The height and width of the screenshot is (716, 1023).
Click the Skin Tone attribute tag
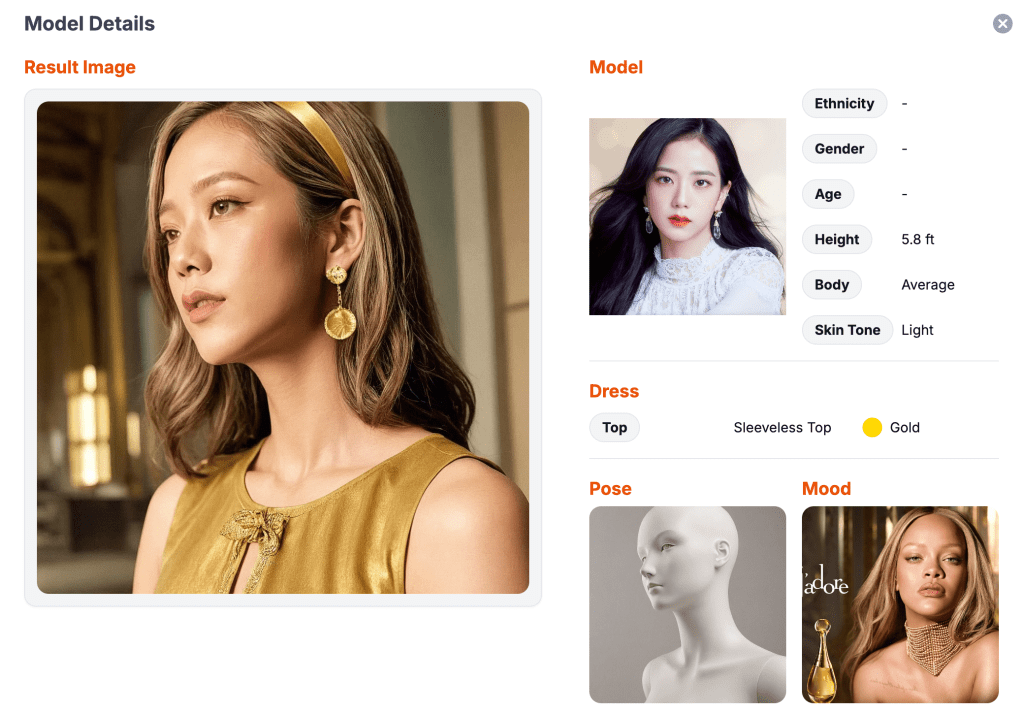pos(847,330)
